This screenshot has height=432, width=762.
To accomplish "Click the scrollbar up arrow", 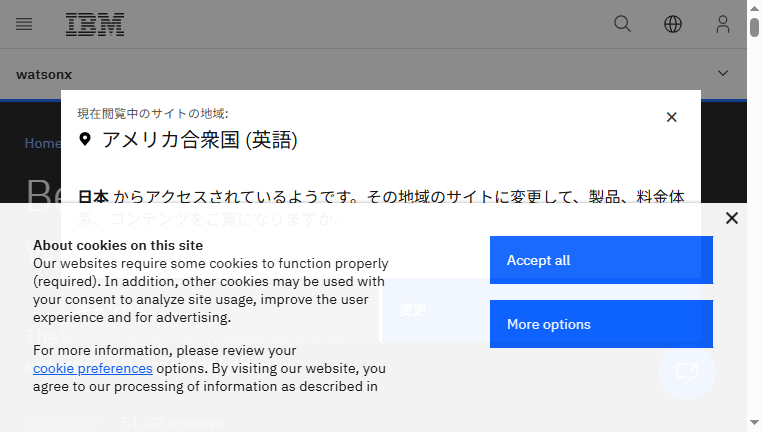I will (754, 8).
